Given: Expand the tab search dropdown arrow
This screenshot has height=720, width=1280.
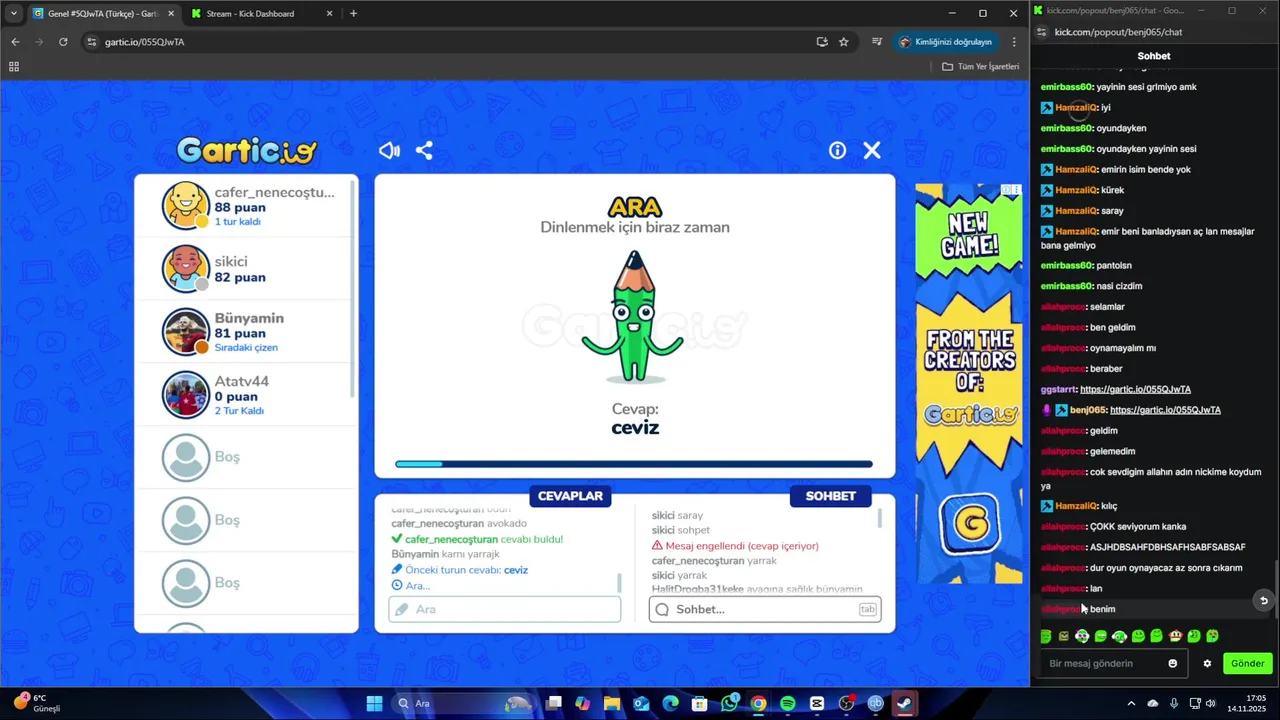Looking at the screenshot, I should (x=13, y=14).
